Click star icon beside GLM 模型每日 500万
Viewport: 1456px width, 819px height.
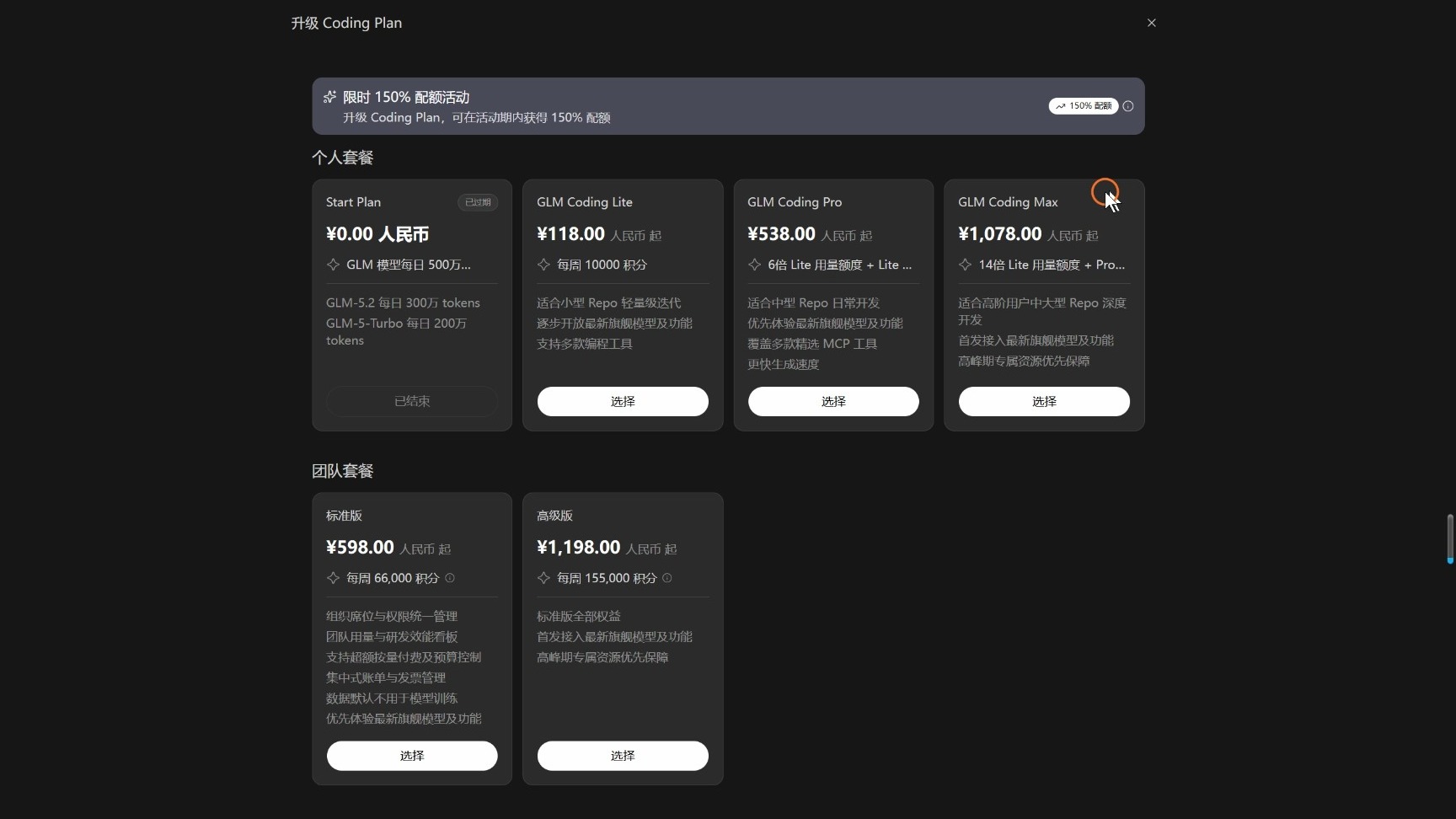(x=333, y=265)
